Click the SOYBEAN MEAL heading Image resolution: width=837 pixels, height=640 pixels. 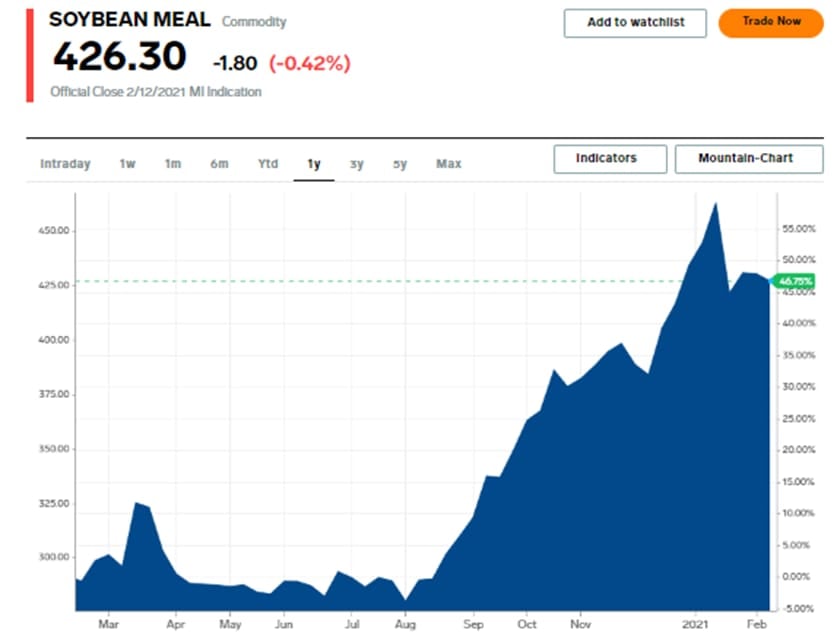[x=130, y=20]
